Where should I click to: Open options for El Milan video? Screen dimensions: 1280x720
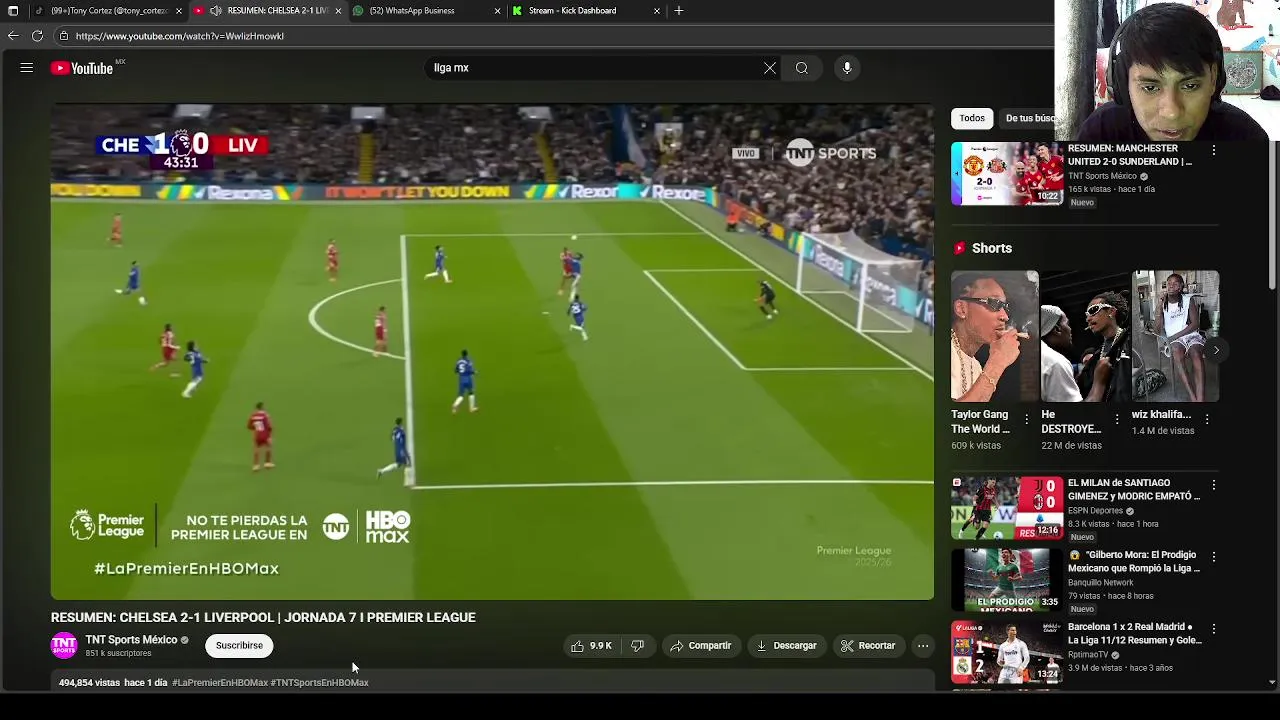point(1214,485)
